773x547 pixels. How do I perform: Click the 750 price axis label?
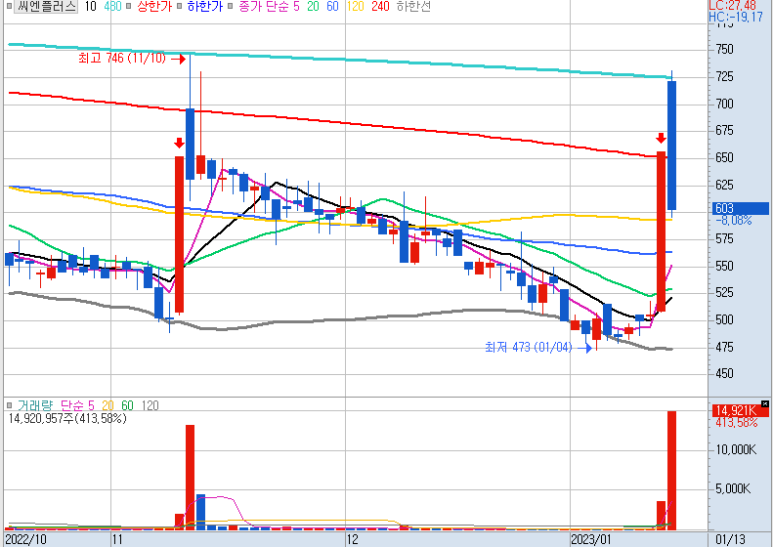click(x=725, y=49)
